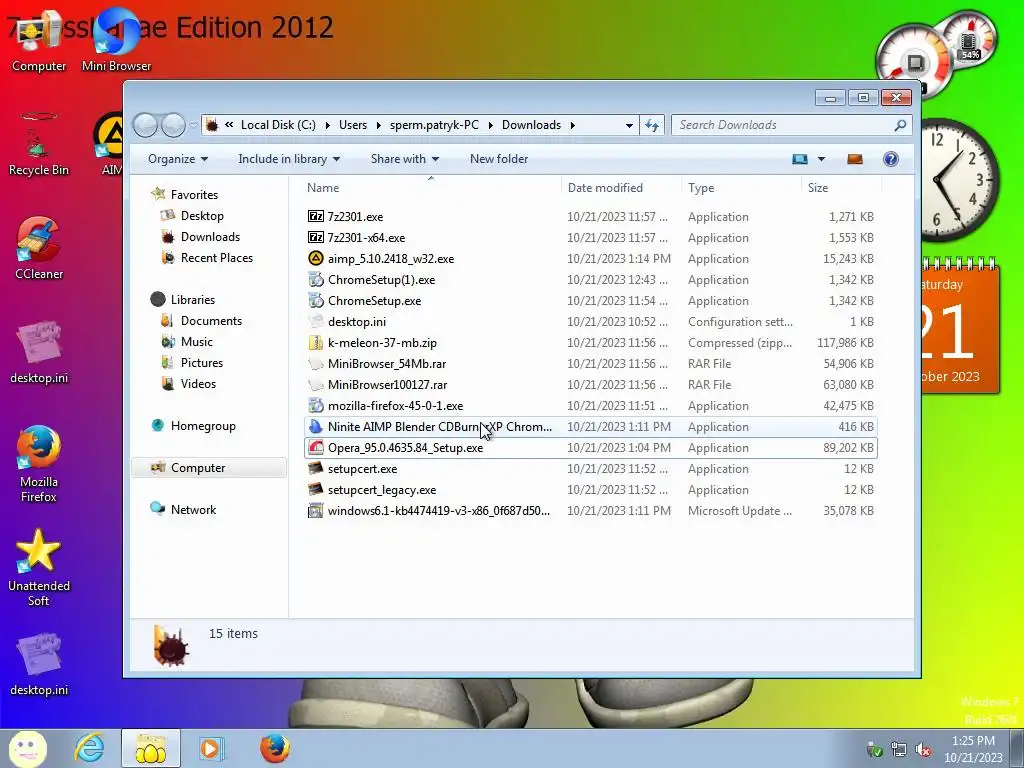Open Mozilla Firefox desktop shortcut
The image size is (1024, 768).
pos(39,464)
